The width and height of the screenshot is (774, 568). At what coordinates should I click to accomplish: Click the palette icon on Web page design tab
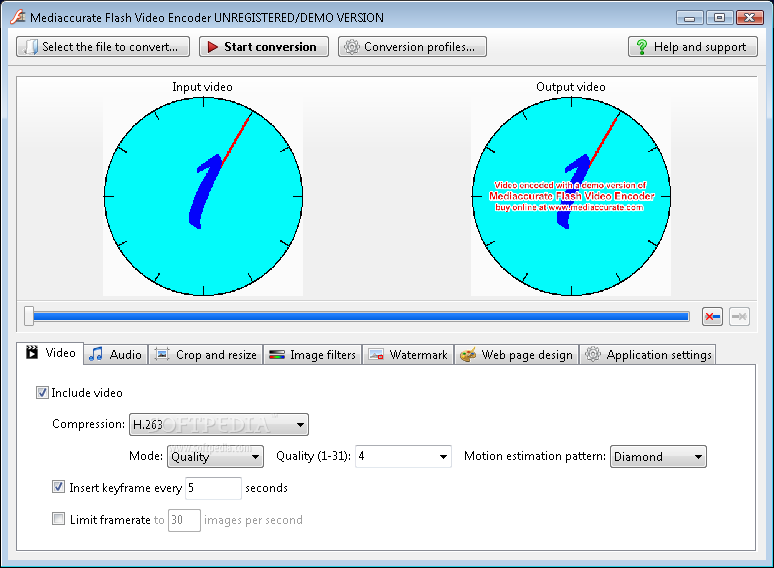pos(467,354)
